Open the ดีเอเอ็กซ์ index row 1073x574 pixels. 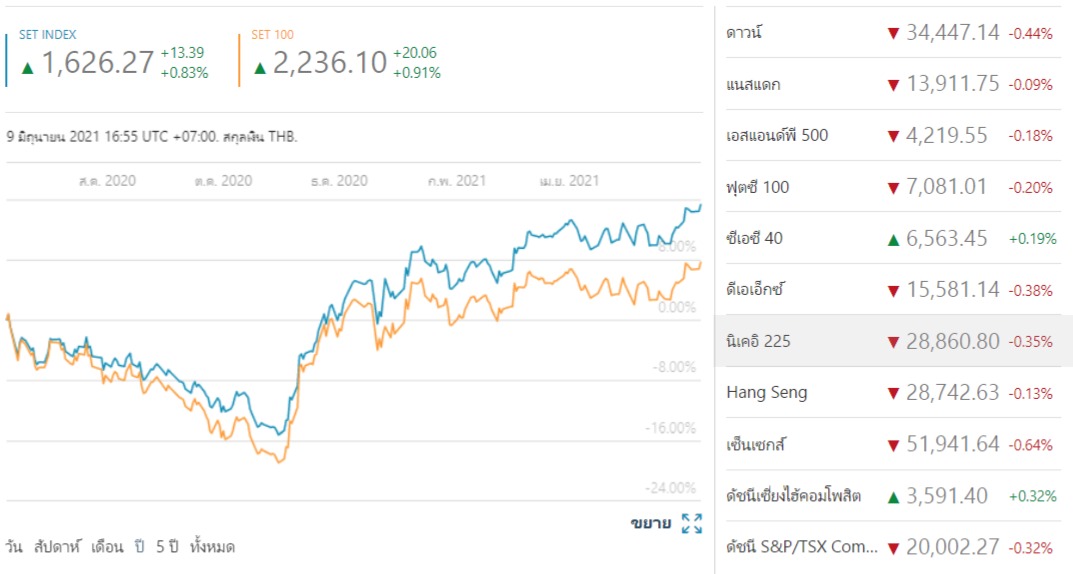(757, 290)
